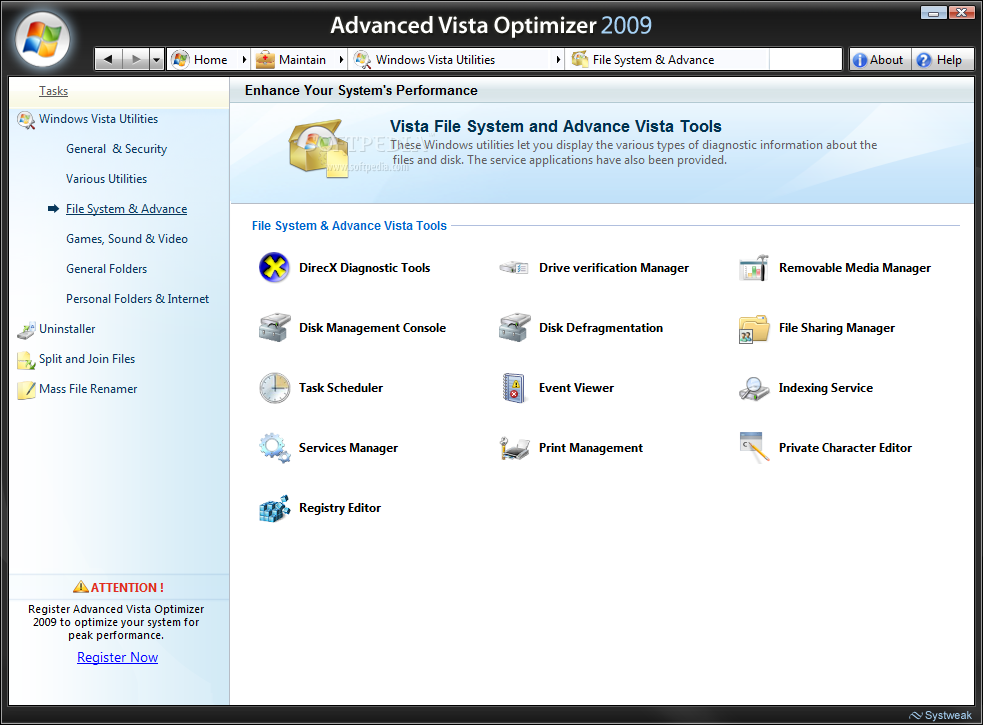
Task: Select the Maintain breadcrumb item
Action: pyautogui.click(x=292, y=60)
